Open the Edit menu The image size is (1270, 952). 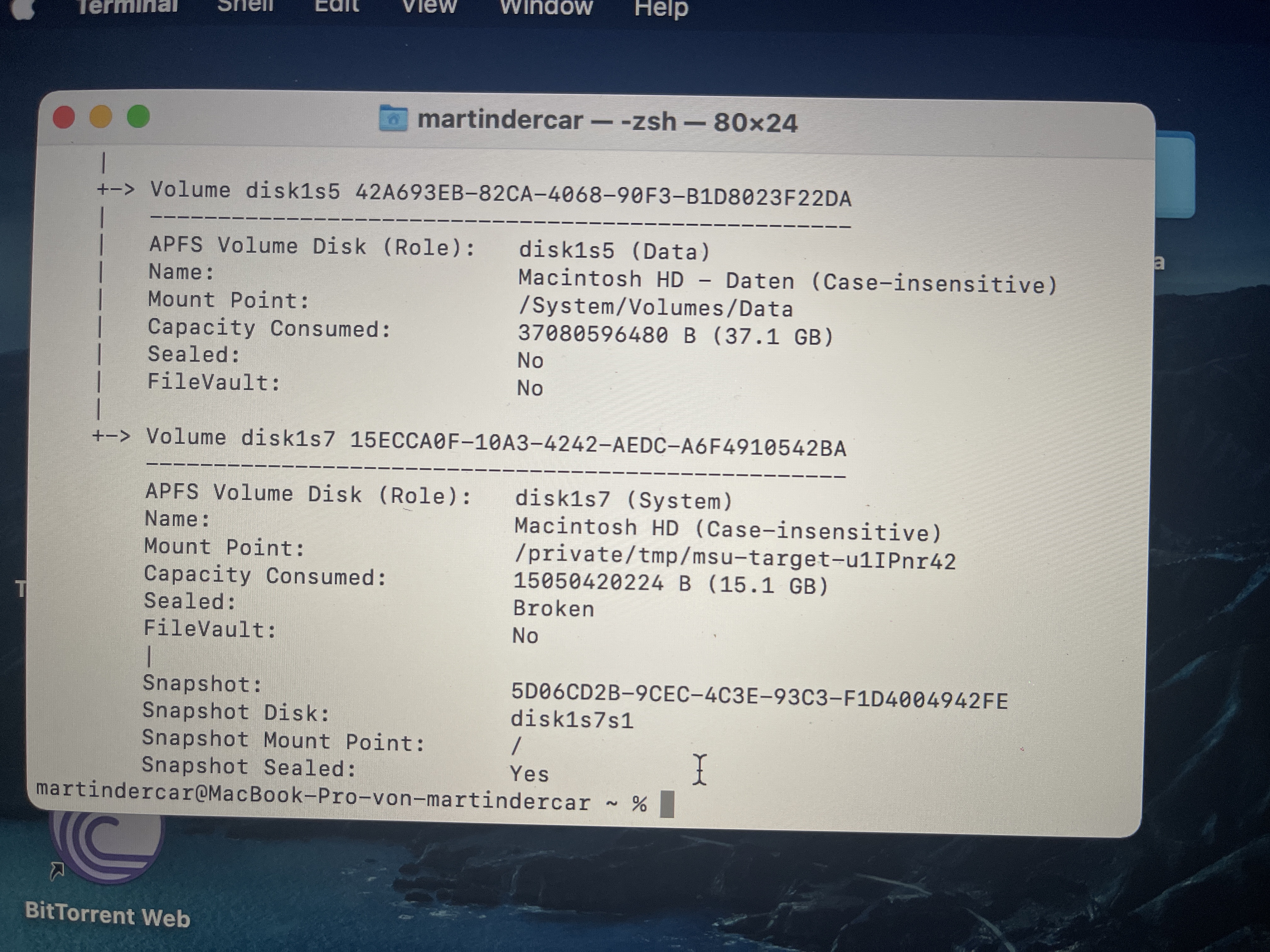[336, 6]
